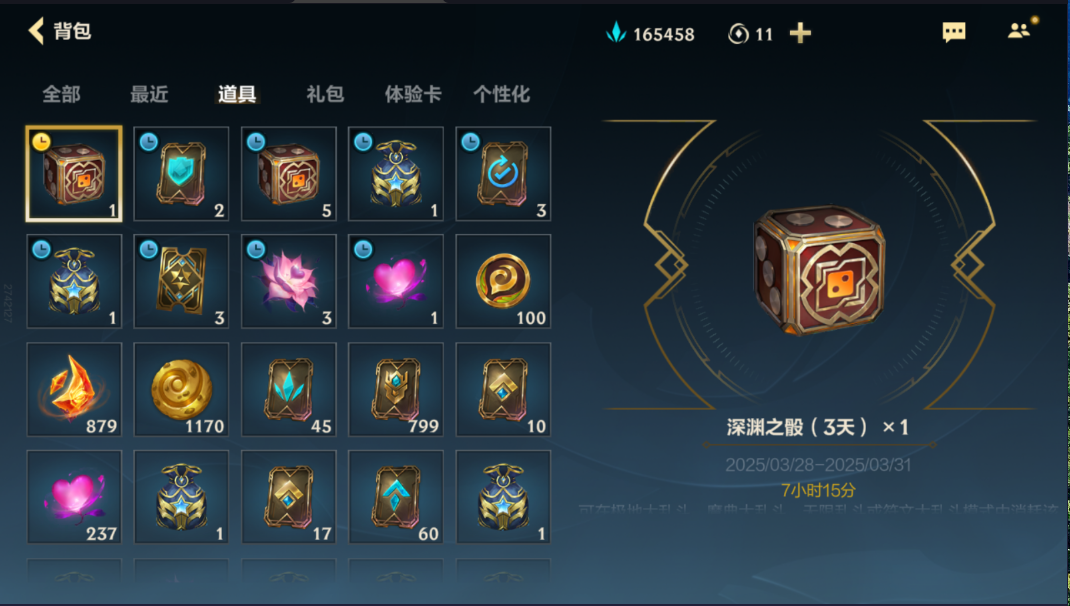Select the golden spiral coin with count 100
This screenshot has width=1070, height=606.
[503, 281]
